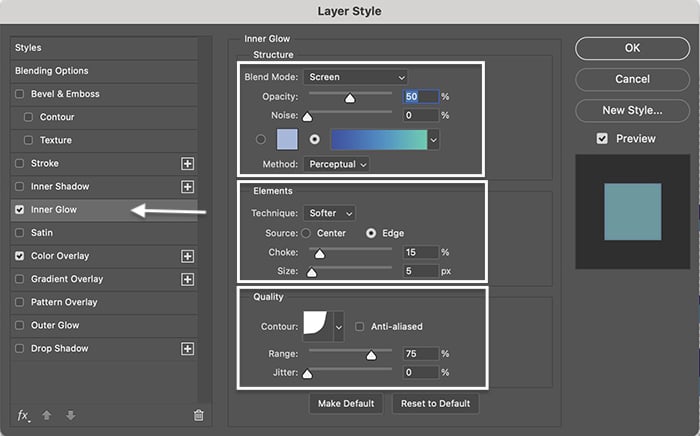
Task: Select Edge source radio button
Action: [371, 233]
